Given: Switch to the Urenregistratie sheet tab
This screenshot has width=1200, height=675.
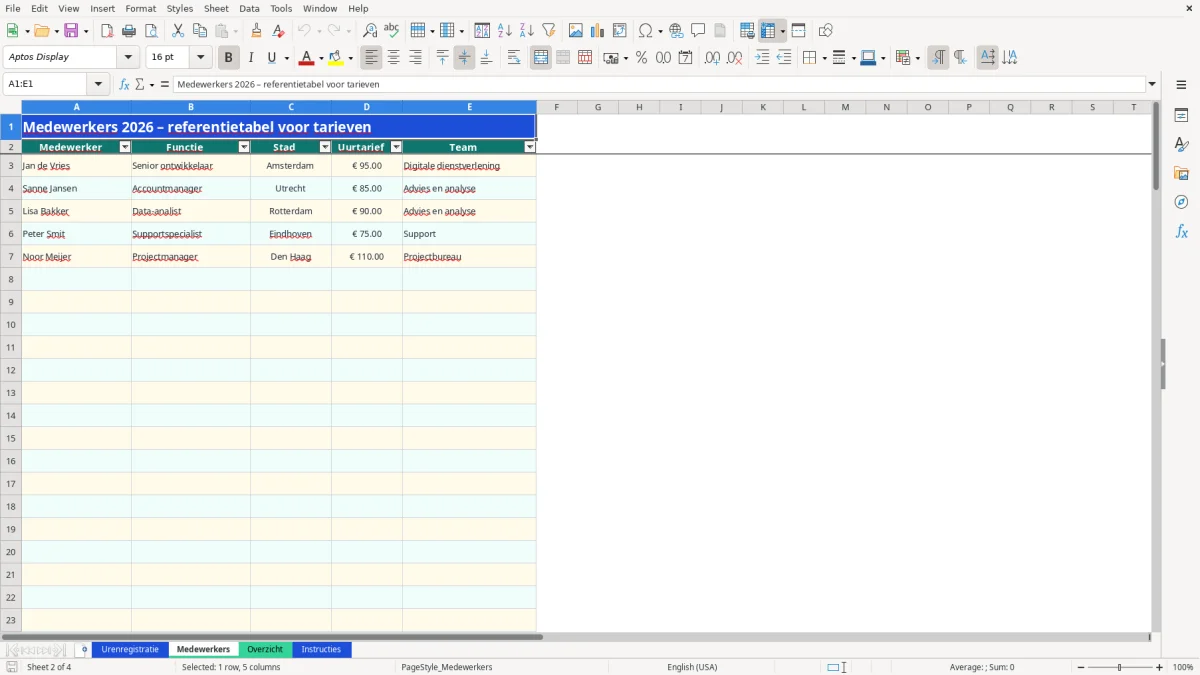Looking at the screenshot, I should click(130, 650).
